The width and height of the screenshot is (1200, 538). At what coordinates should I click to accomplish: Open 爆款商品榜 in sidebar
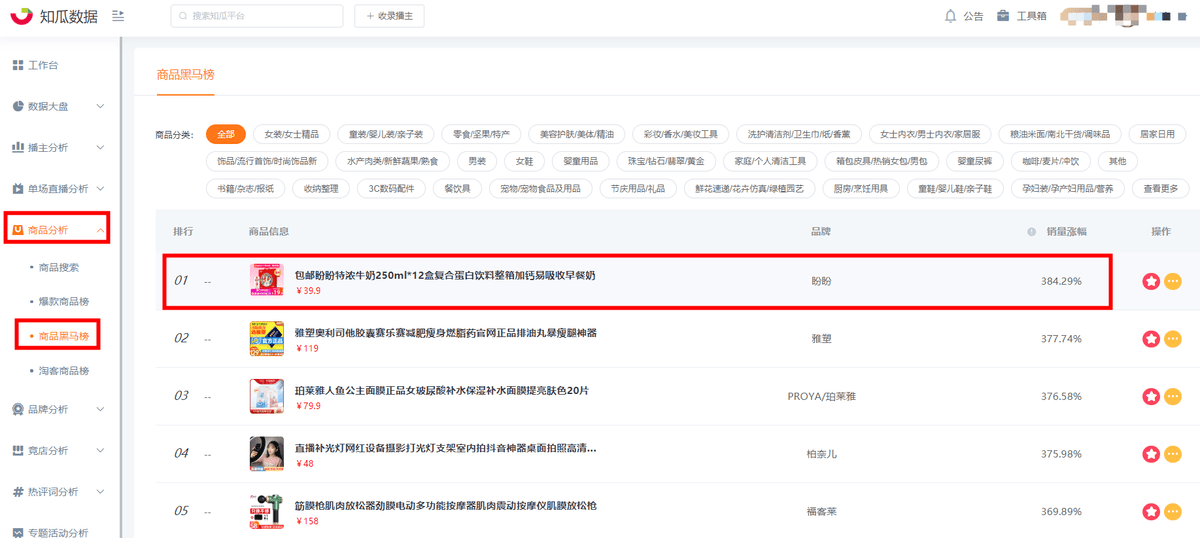[x=64, y=302]
